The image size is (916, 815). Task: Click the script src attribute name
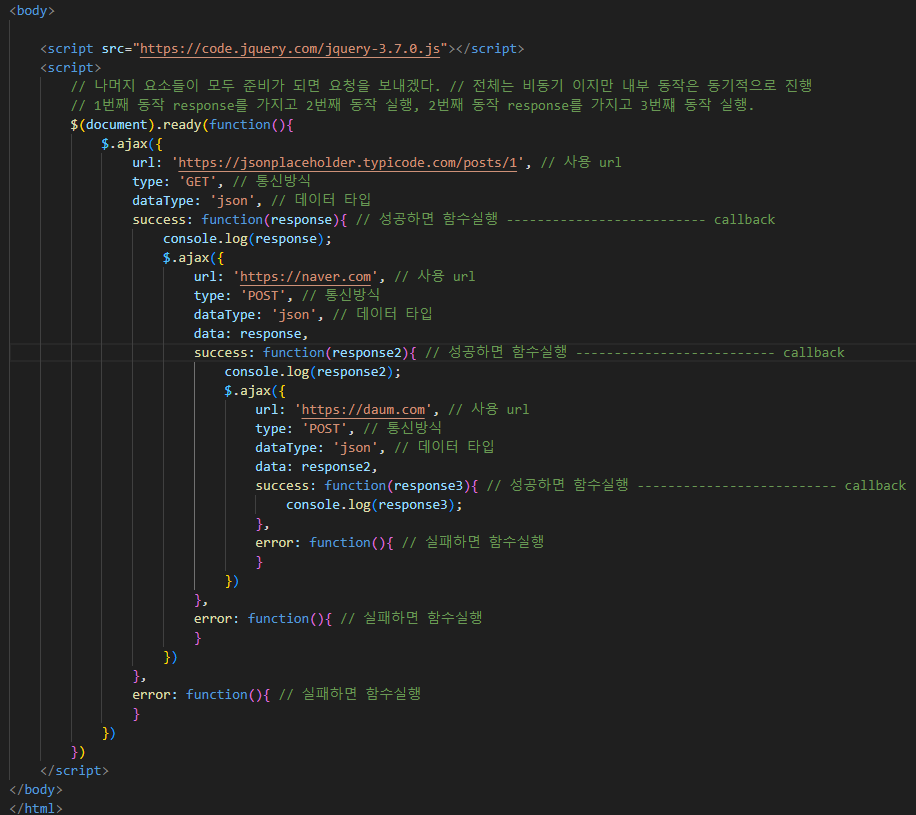click(x=113, y=48)
